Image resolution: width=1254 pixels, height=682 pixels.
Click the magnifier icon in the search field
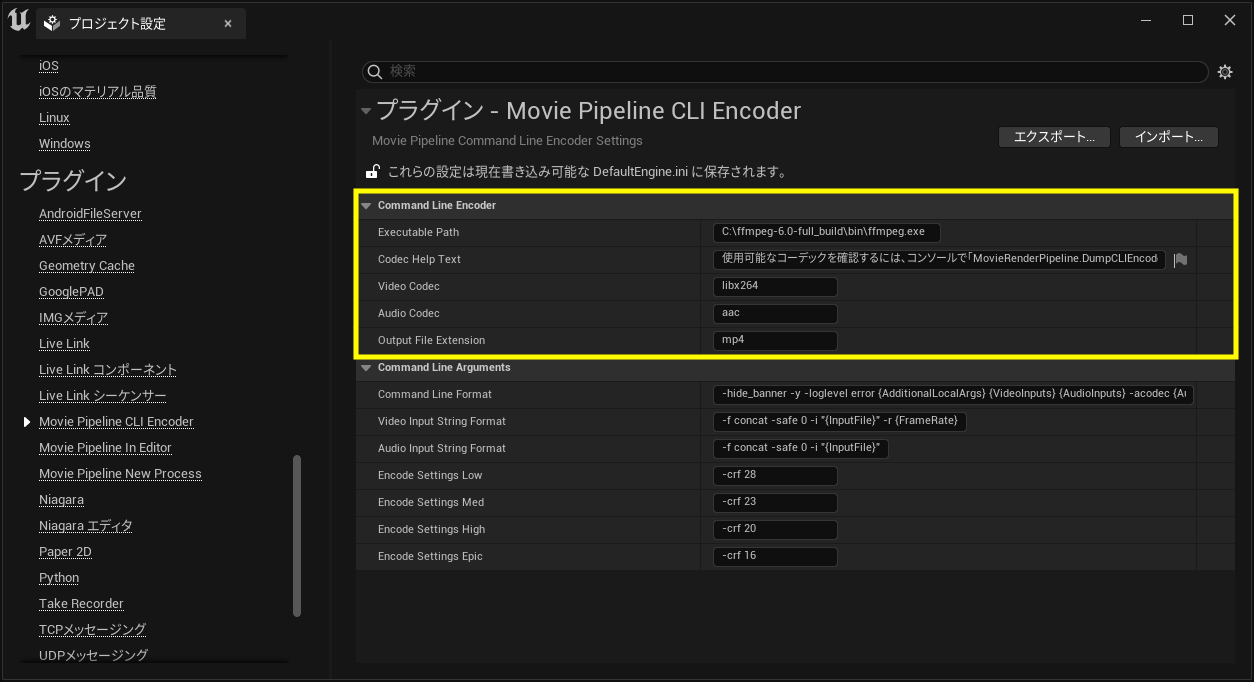374,71
